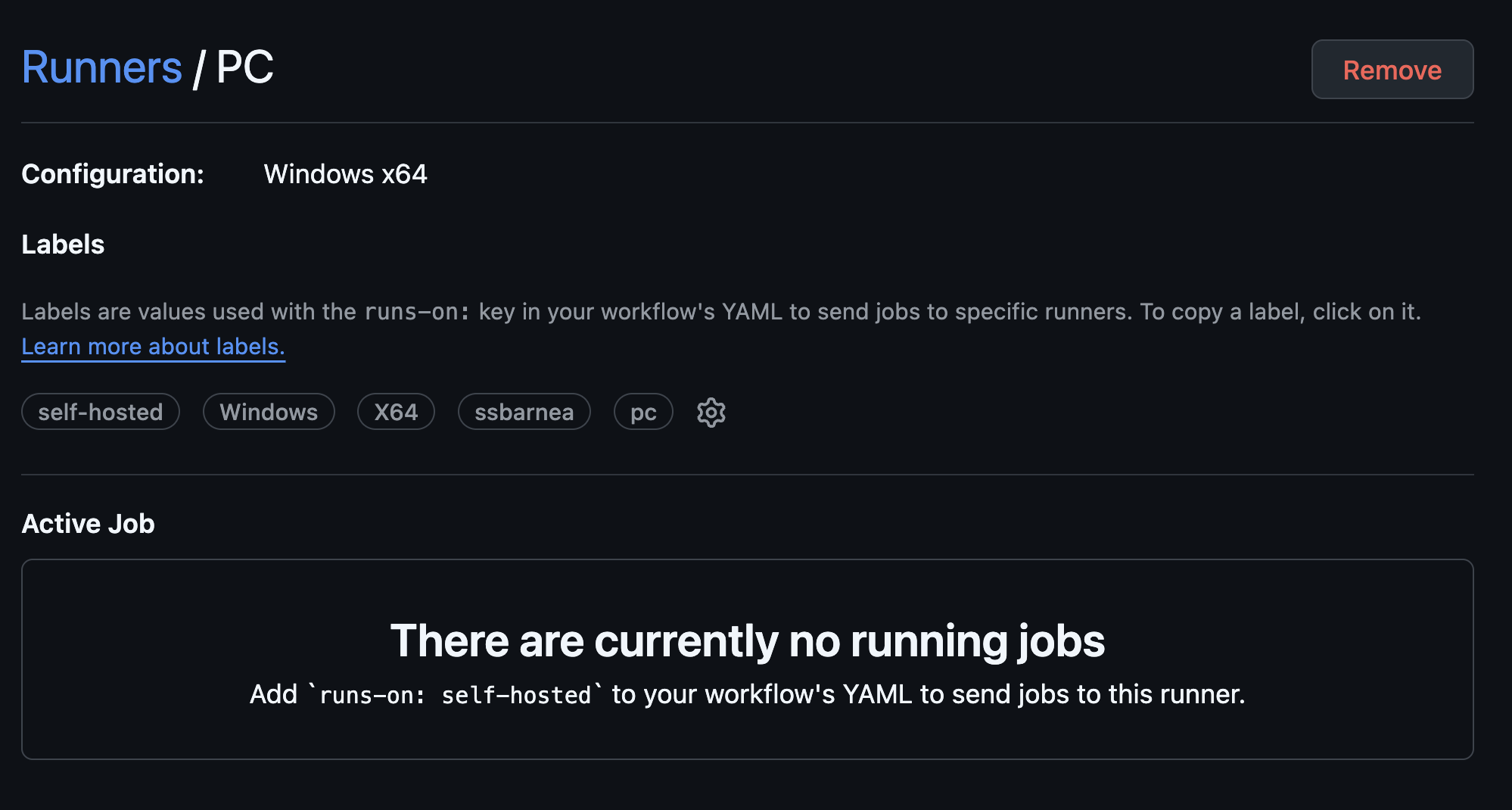Image resolution: width=1512 pixels, height=810 pixels.
Task: Open the label settings gear icon
Action: click(x=711, y=413)
